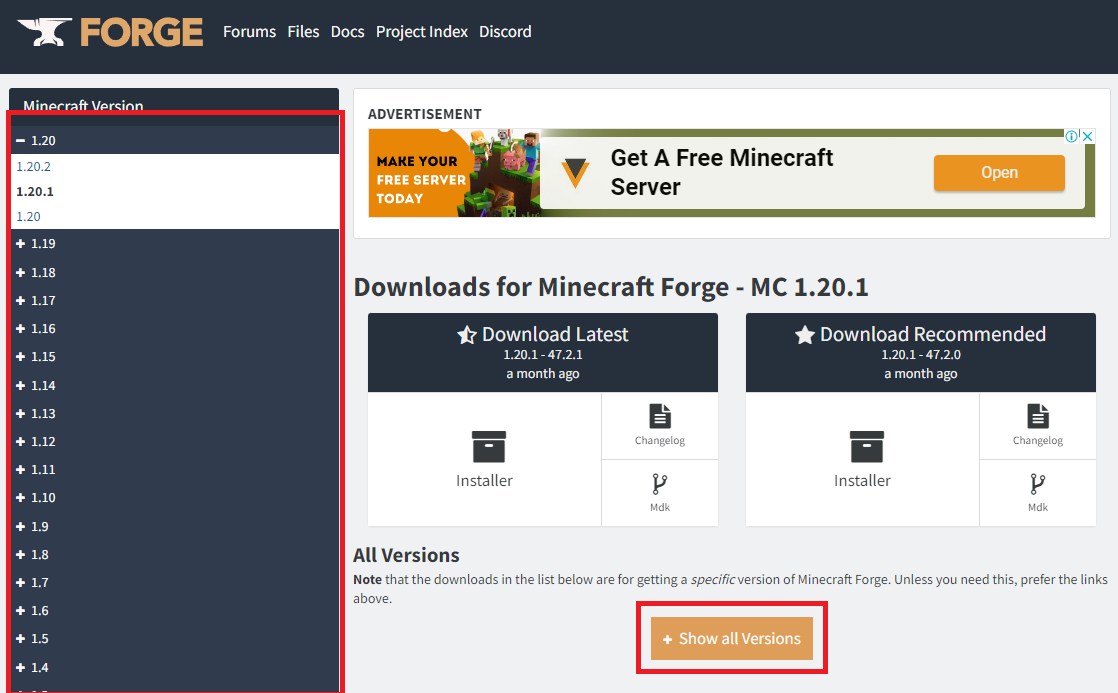Image resolution: width=1118 pixels, height=693 pixels.
Task: View Changelog under Download Recommended
Action: pos(1037,425)
